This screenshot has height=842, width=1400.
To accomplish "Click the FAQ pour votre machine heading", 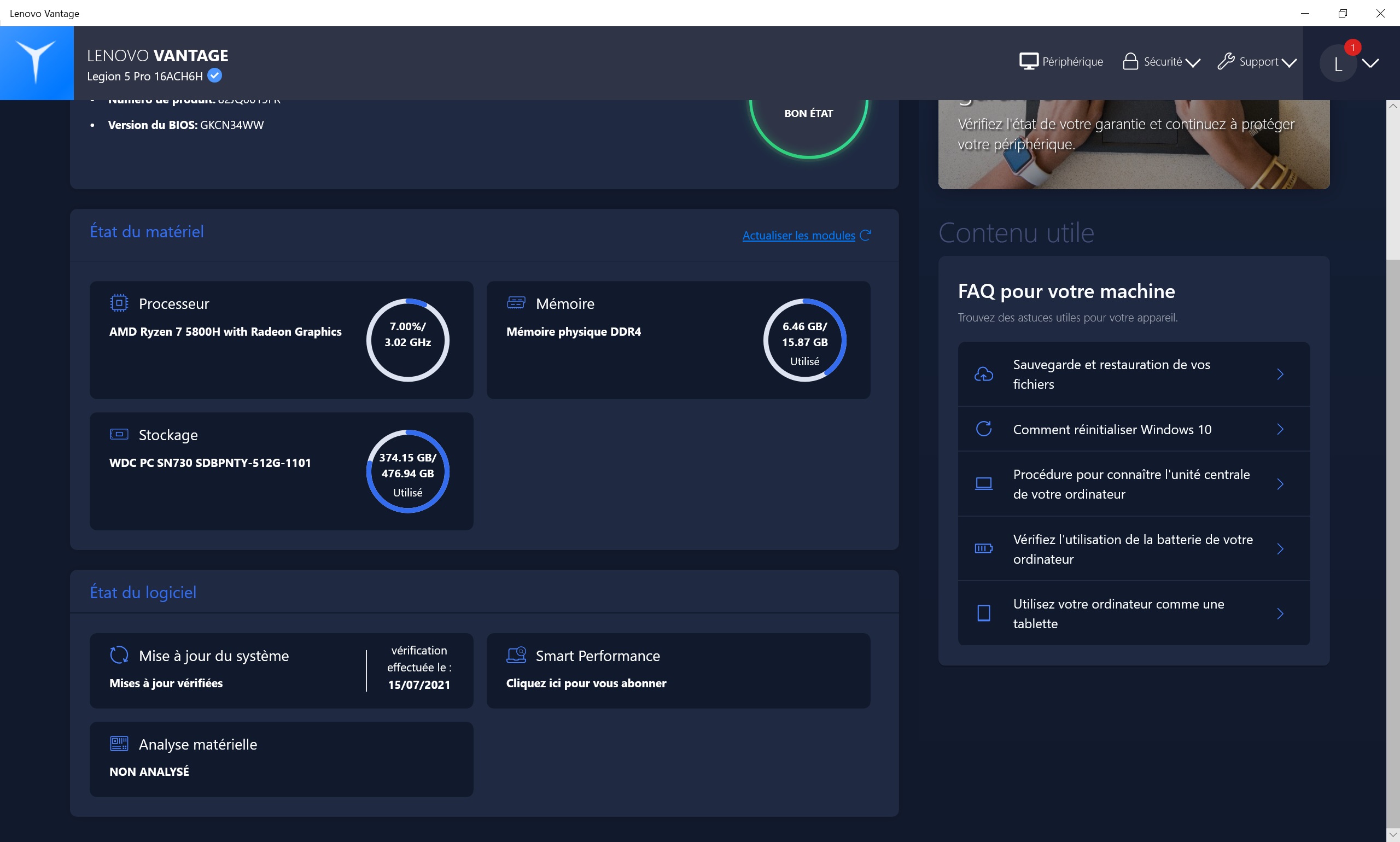I will pyautogui.click(x=1066, y=291).
